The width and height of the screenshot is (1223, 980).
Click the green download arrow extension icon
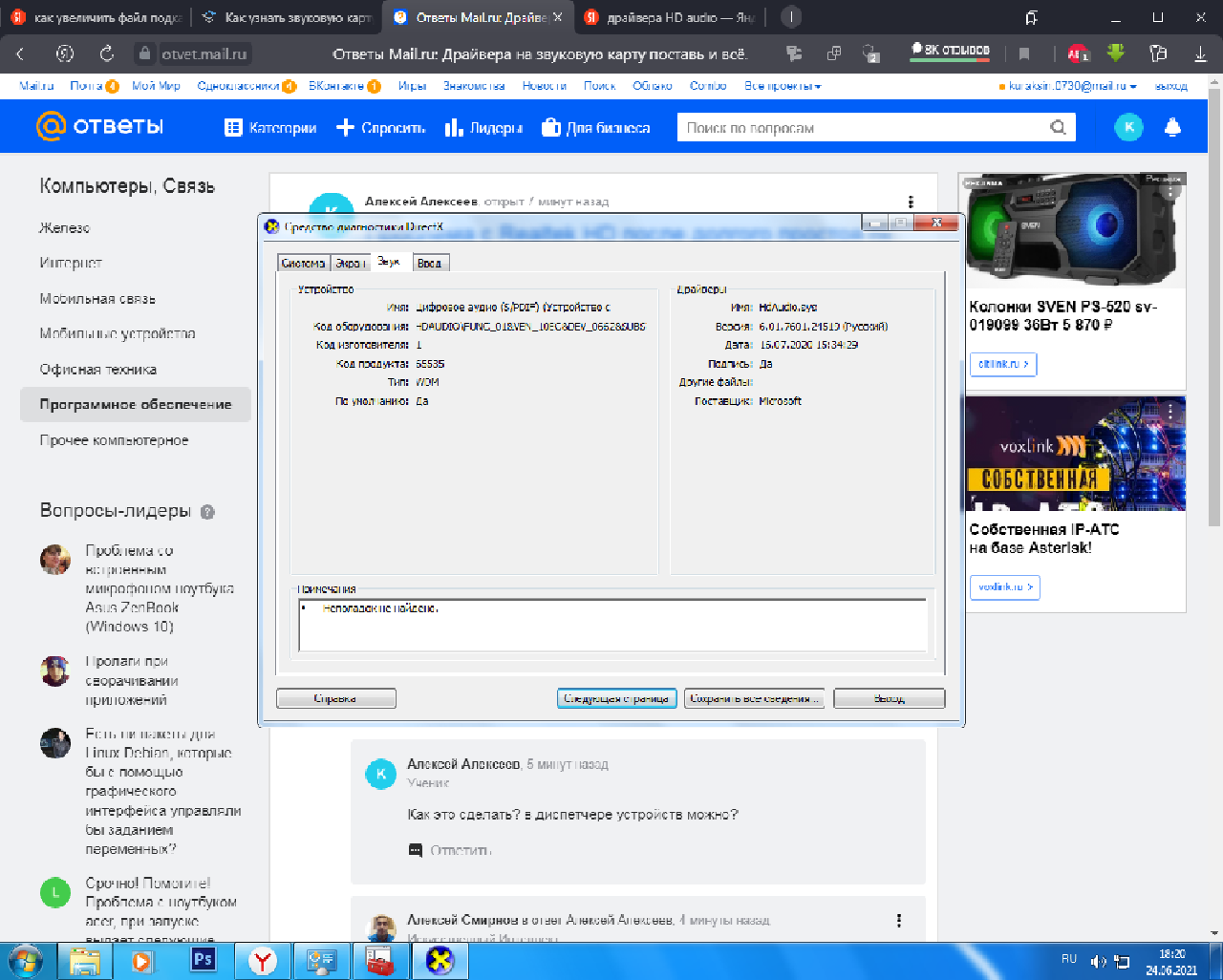(1116, 53)
